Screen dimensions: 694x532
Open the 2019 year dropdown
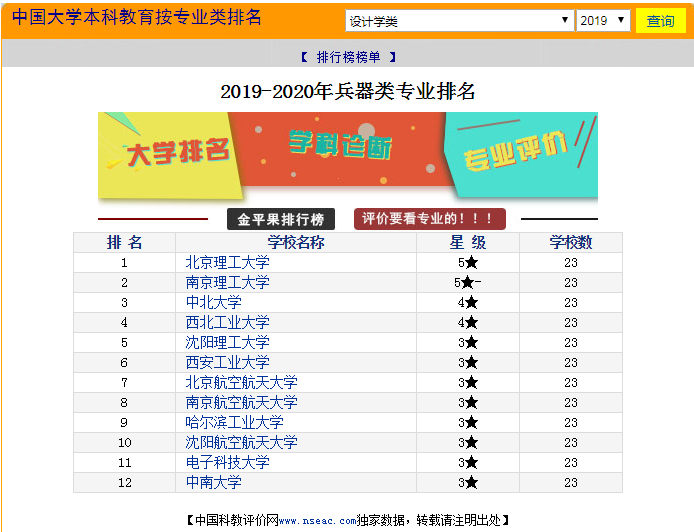coord(603,21)
